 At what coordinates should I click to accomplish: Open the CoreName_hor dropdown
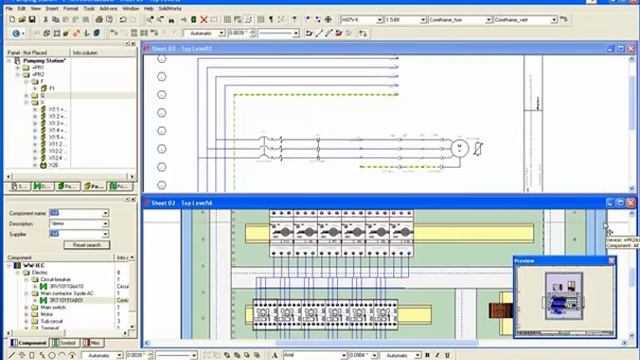tap(488, 20)
